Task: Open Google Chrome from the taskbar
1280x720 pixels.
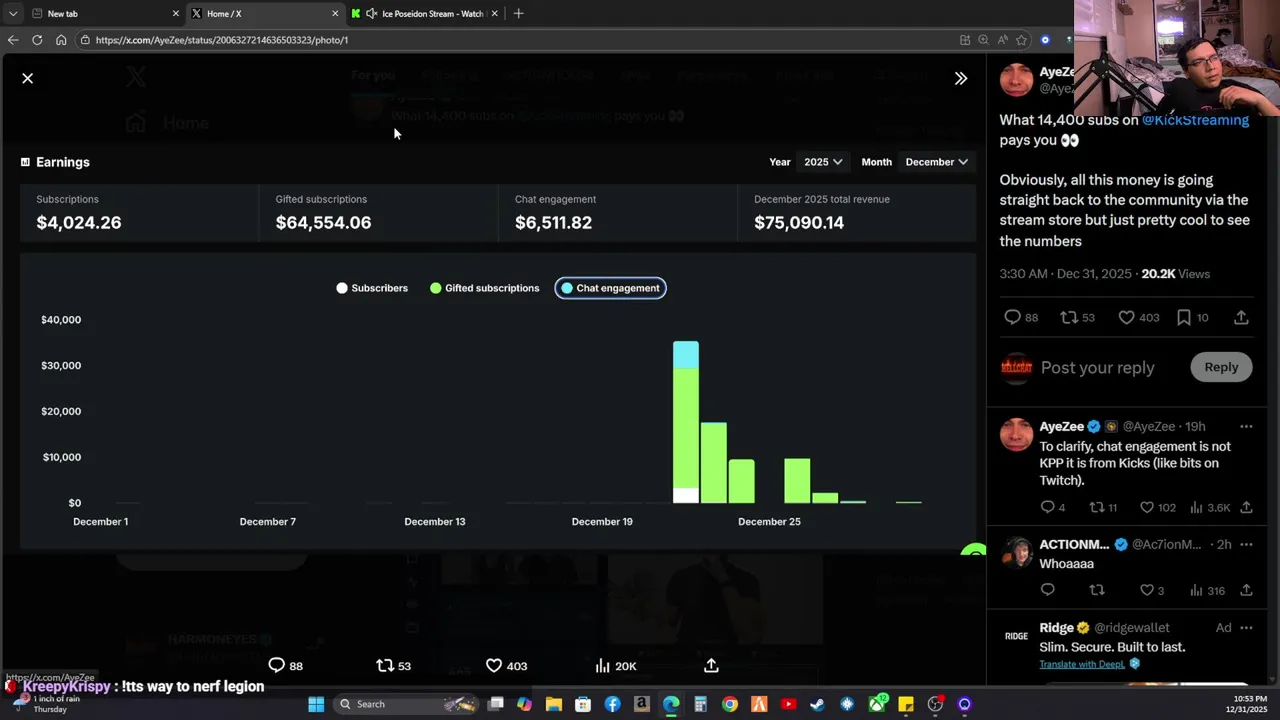Action: point(730,704)
